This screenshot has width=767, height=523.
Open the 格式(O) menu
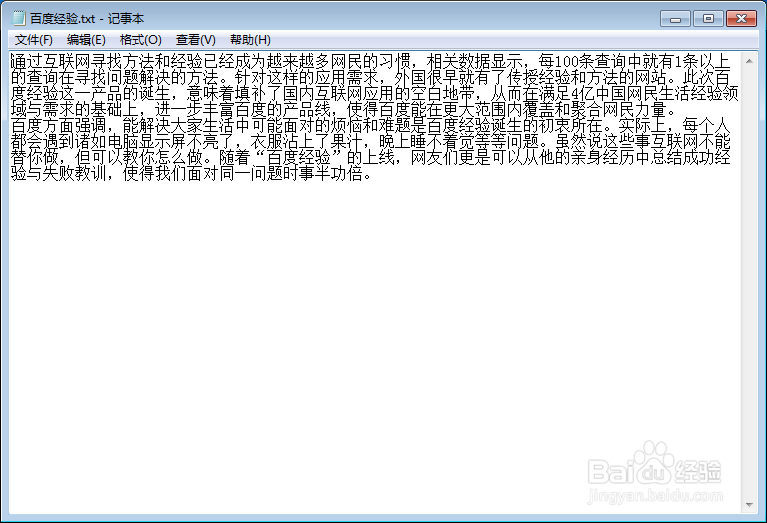point(140,40)
